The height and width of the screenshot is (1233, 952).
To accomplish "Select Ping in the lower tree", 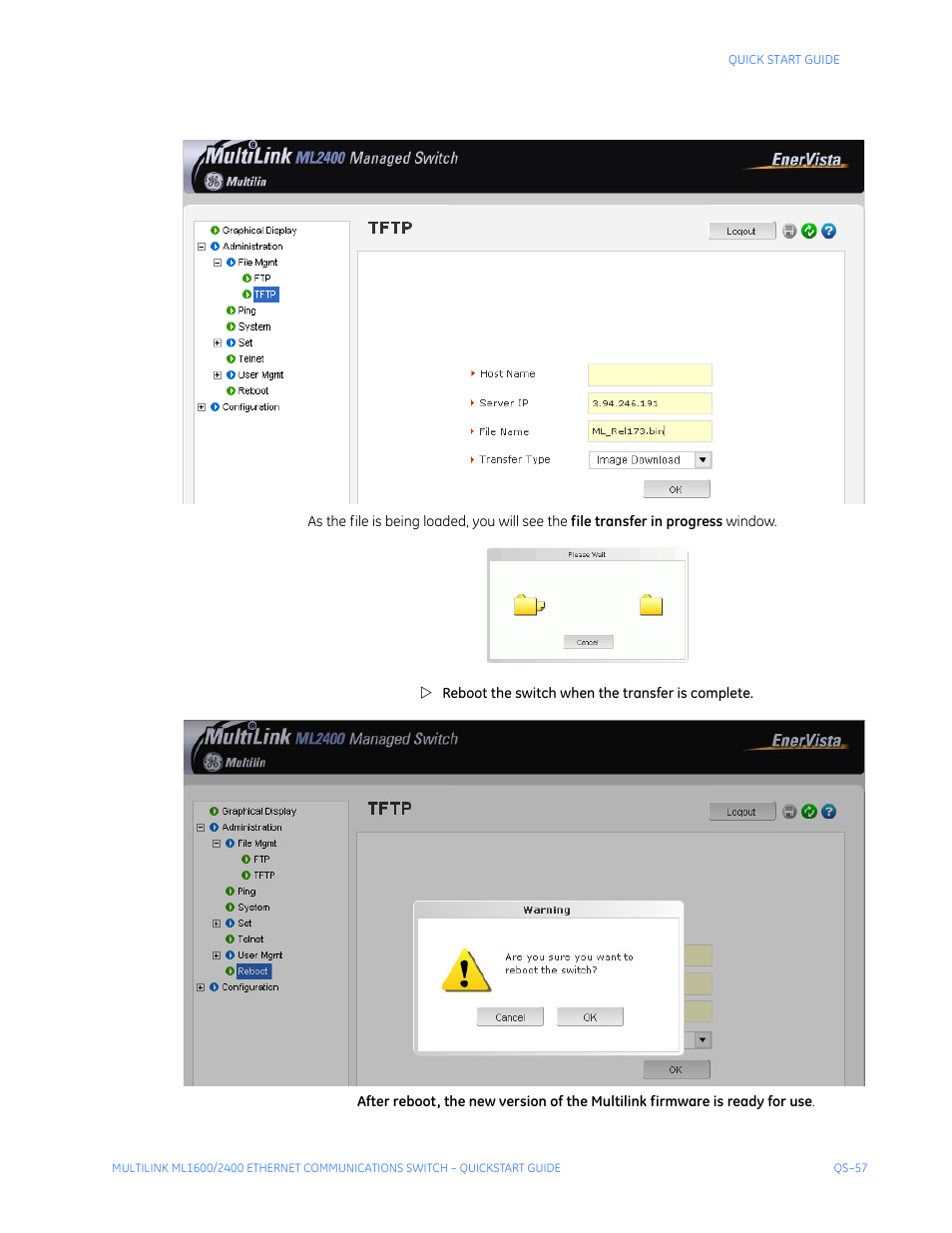I will coord(246,892).
